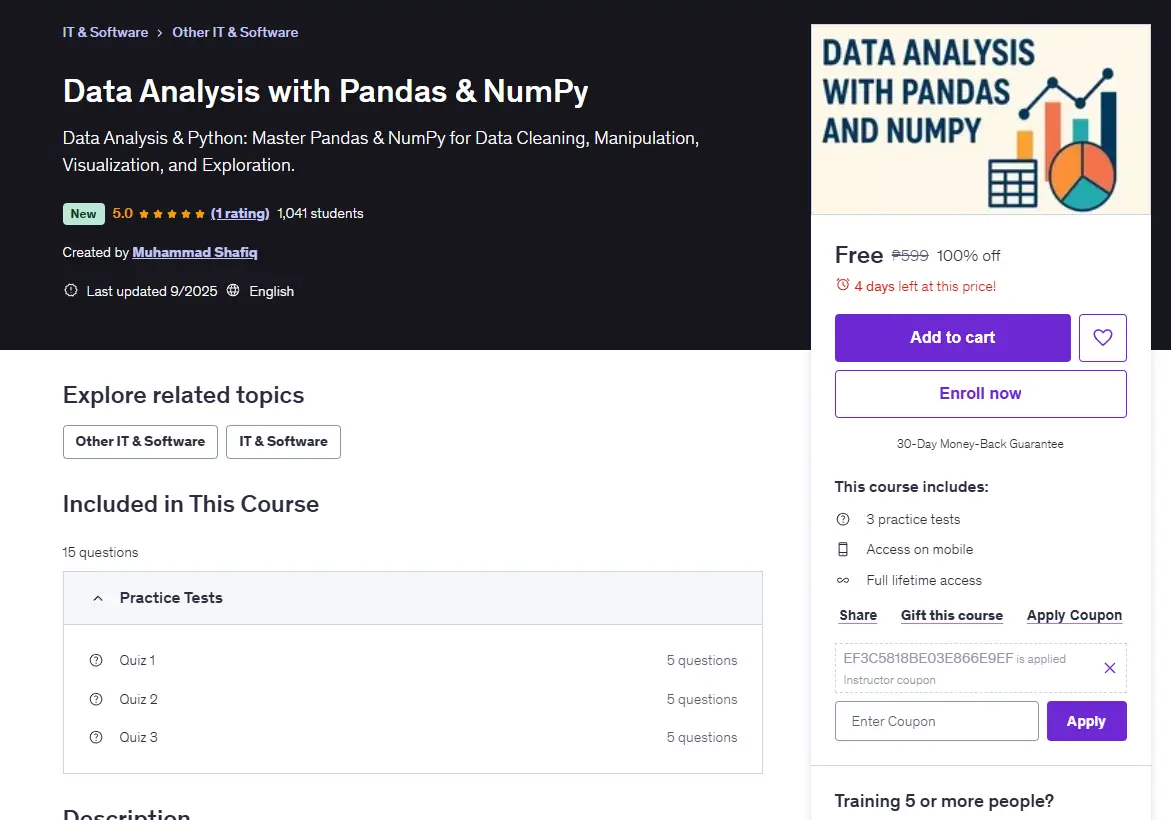Image resolution: width=1171 pixels, height=820 pixels.
Task: Click 5 questions count for Quiz 3
Action: click(702, 737)
